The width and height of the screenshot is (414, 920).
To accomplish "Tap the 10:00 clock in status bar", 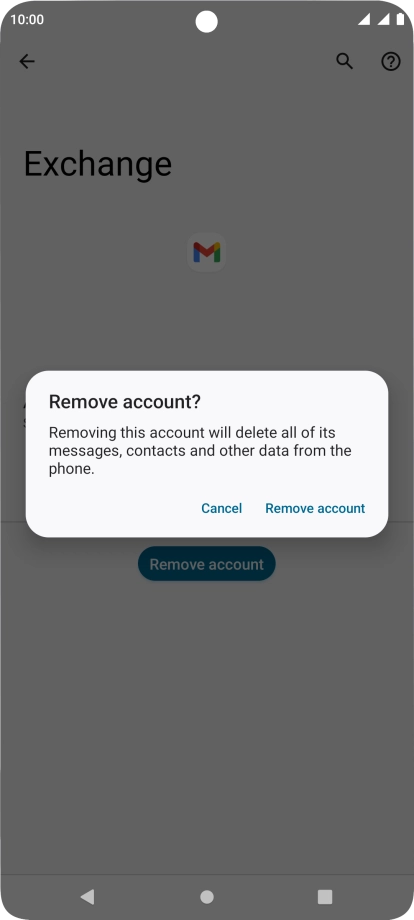I will pyautogui.click(x=27, y=19).
